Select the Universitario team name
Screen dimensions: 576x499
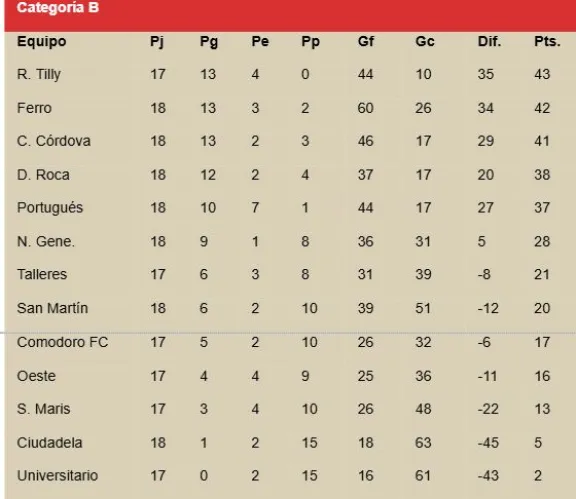57,475
